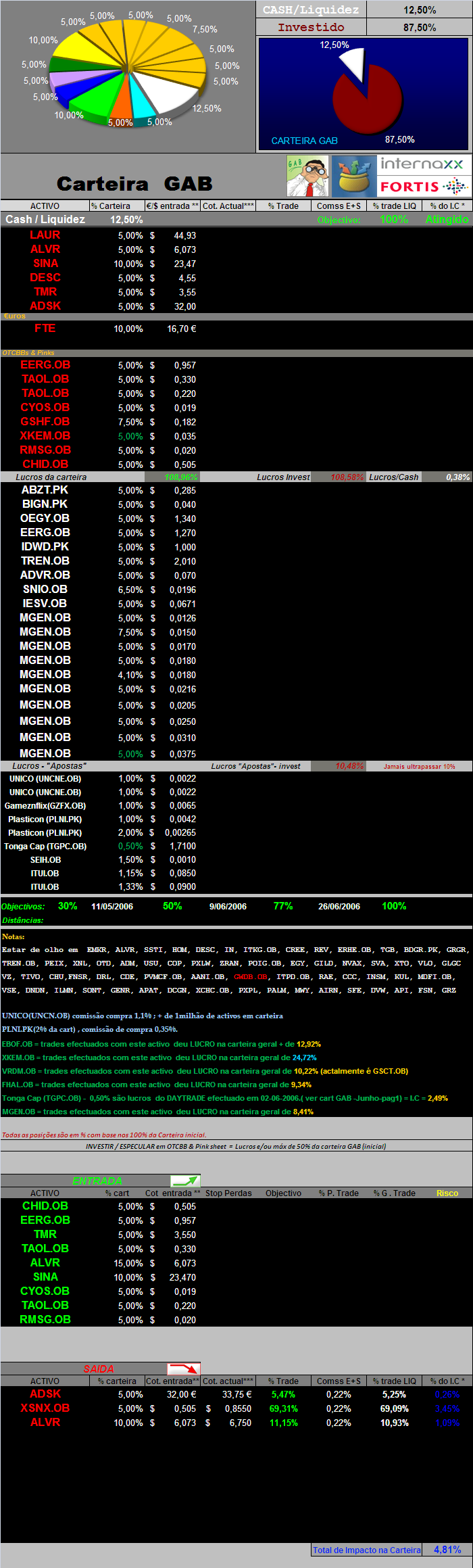Select the 108,96% value
The image size is (473, 1568).
pyautogui.click(x=180, y=477)
